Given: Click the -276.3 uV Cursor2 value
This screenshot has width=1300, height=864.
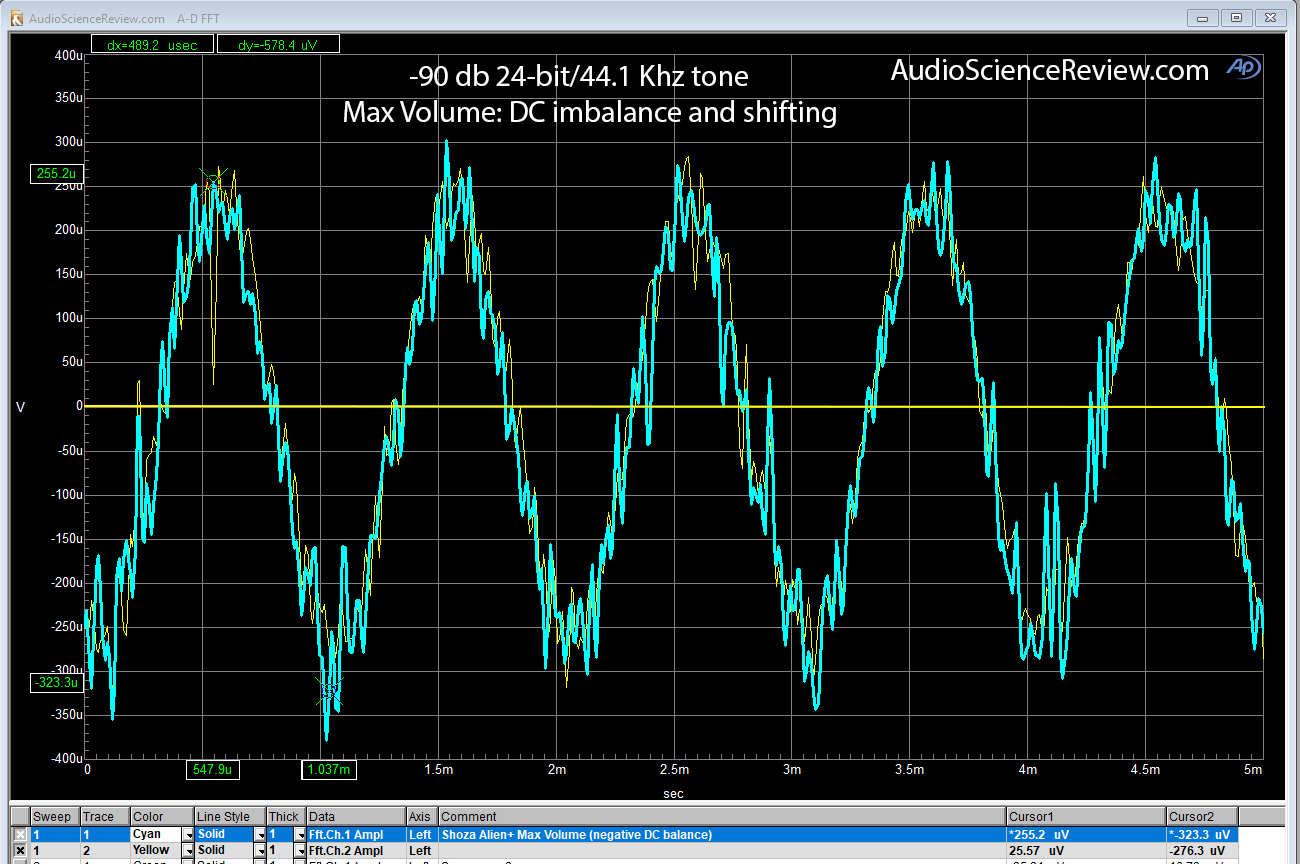Looking at the screenshot, I should pos(1202,850).
